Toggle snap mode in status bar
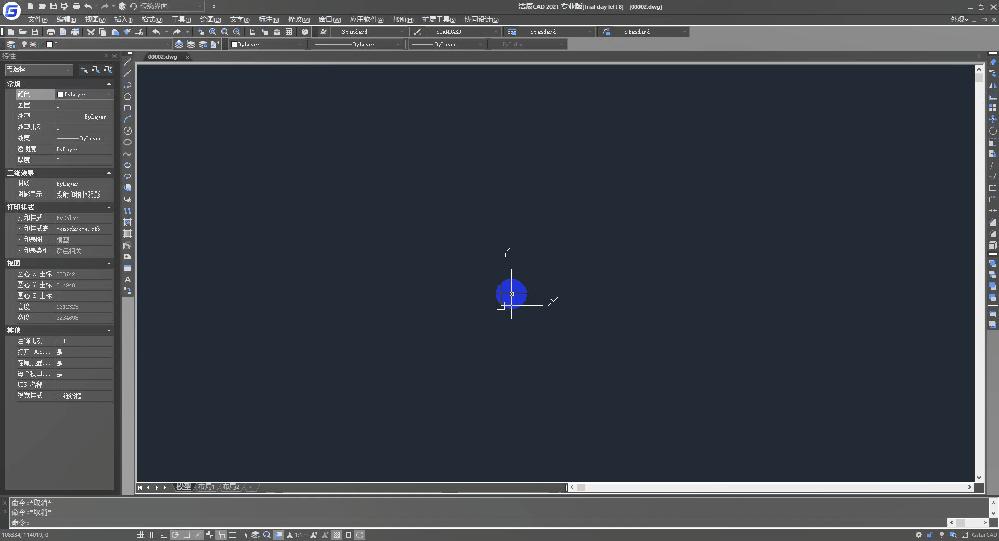The height and width of the screenshot is (541, 999). coord(141,535)
